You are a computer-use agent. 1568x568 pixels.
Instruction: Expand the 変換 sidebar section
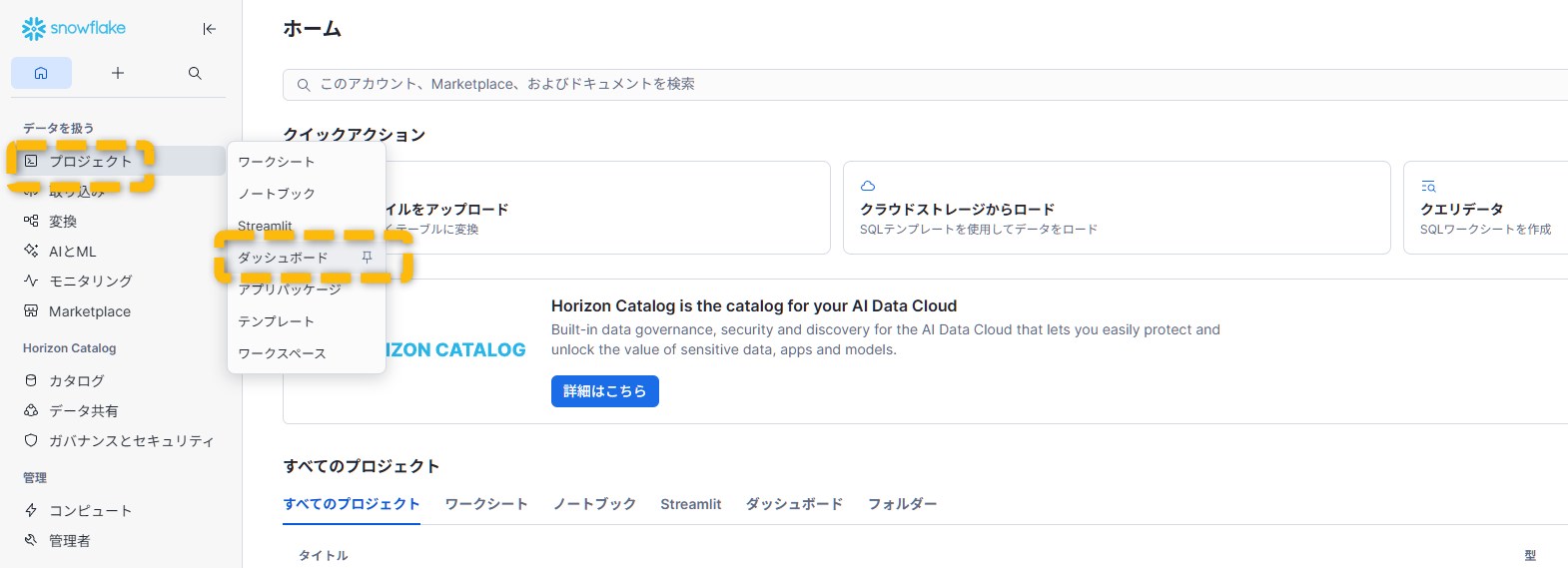click(62, 222)
